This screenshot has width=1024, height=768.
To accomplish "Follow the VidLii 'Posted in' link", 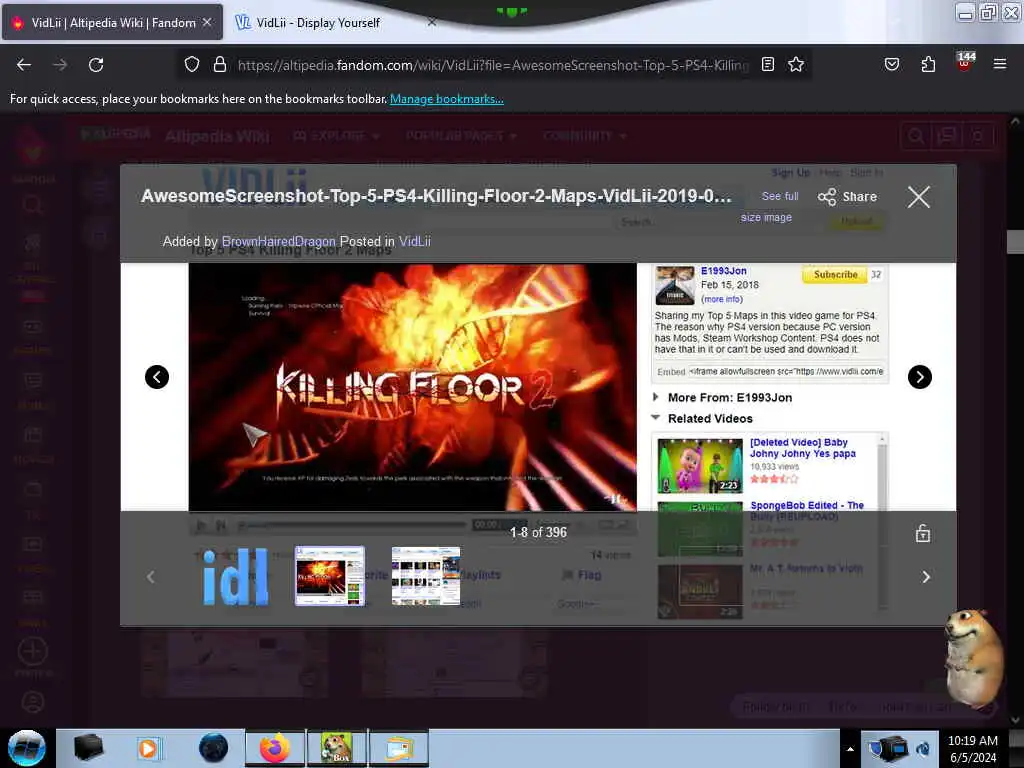I will click(x=415, y=242).
